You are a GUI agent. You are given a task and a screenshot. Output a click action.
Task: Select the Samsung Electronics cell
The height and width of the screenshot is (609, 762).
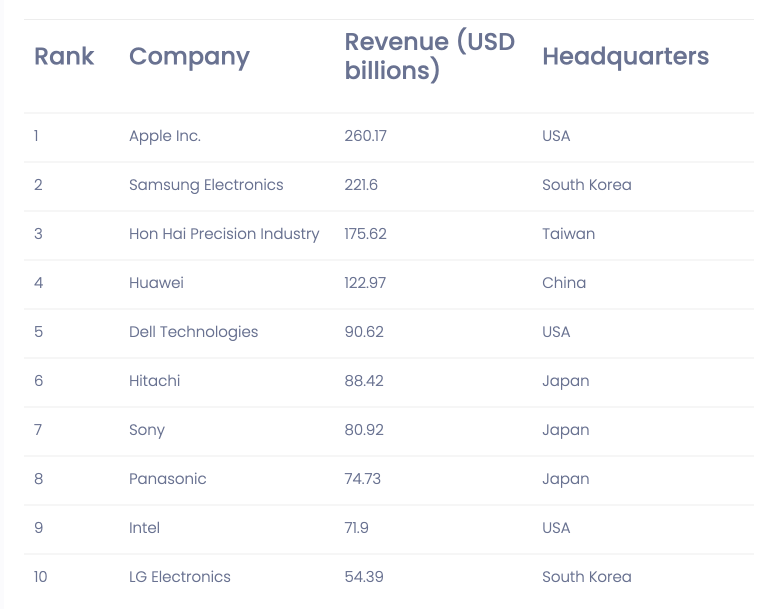click(x=206, y=185)
